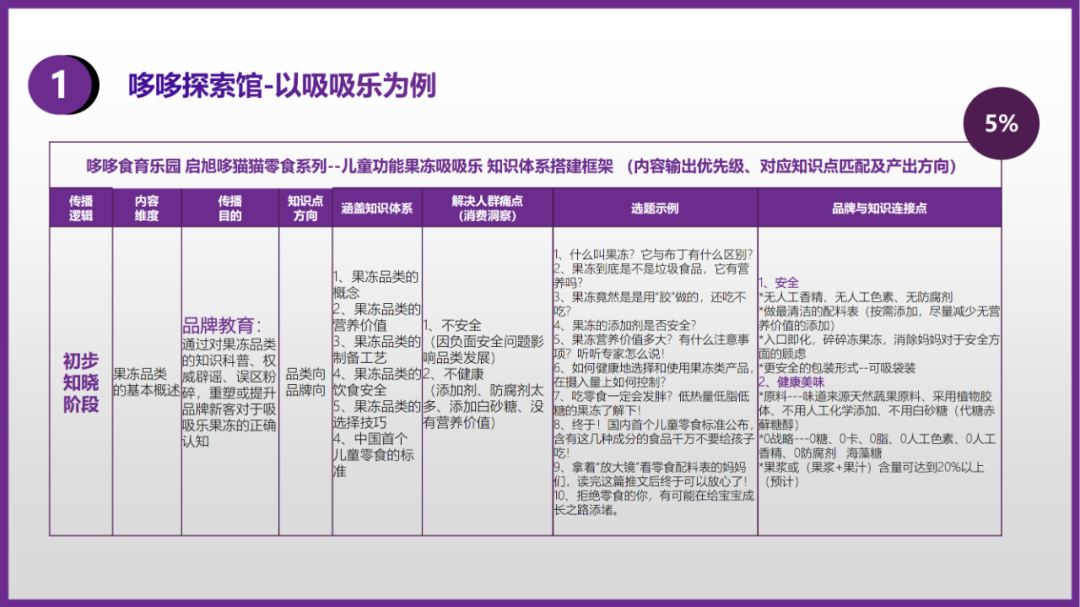Click the "内容维度" column header
Image resolution: width=1080 pixels, height=607 pixels.
pos(147,208)
